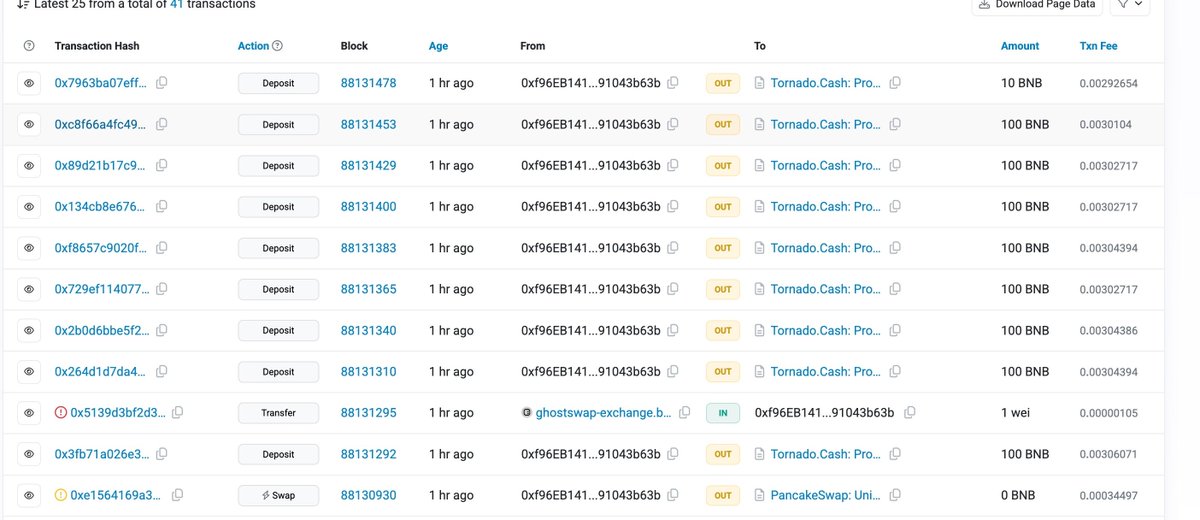This screenshot has height=520, width=1200.
Task: Copy hash 0x5139d3bf2d3 to clipboard
Action: click(x=177, y=412)
